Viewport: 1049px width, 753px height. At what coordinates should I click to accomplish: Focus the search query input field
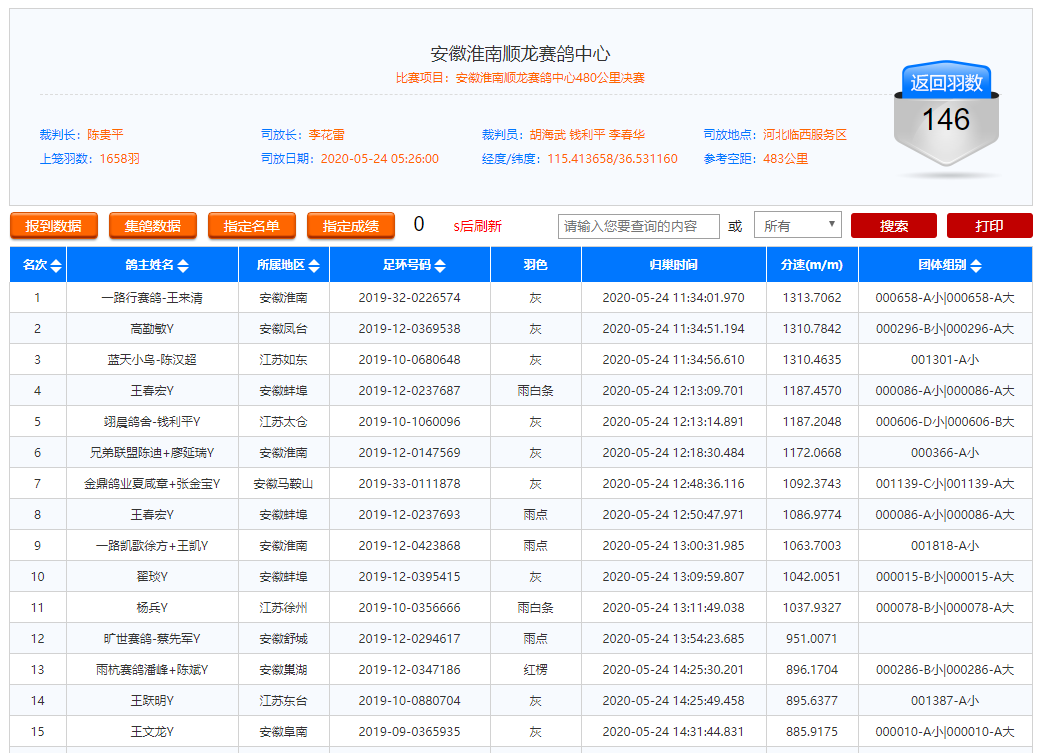click(638, 226)
